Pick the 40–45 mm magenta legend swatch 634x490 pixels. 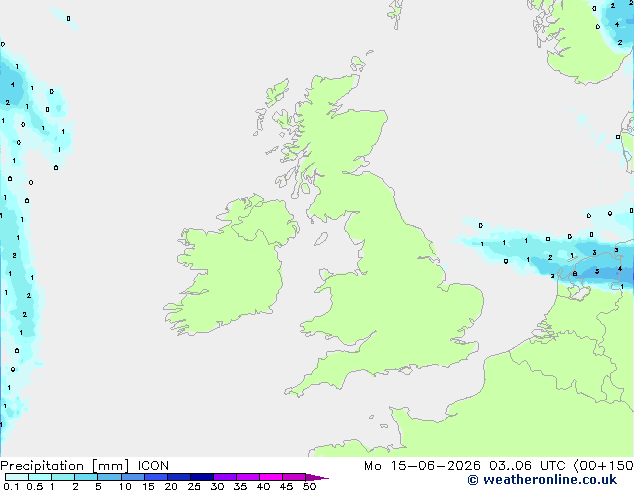pos(271,477)
